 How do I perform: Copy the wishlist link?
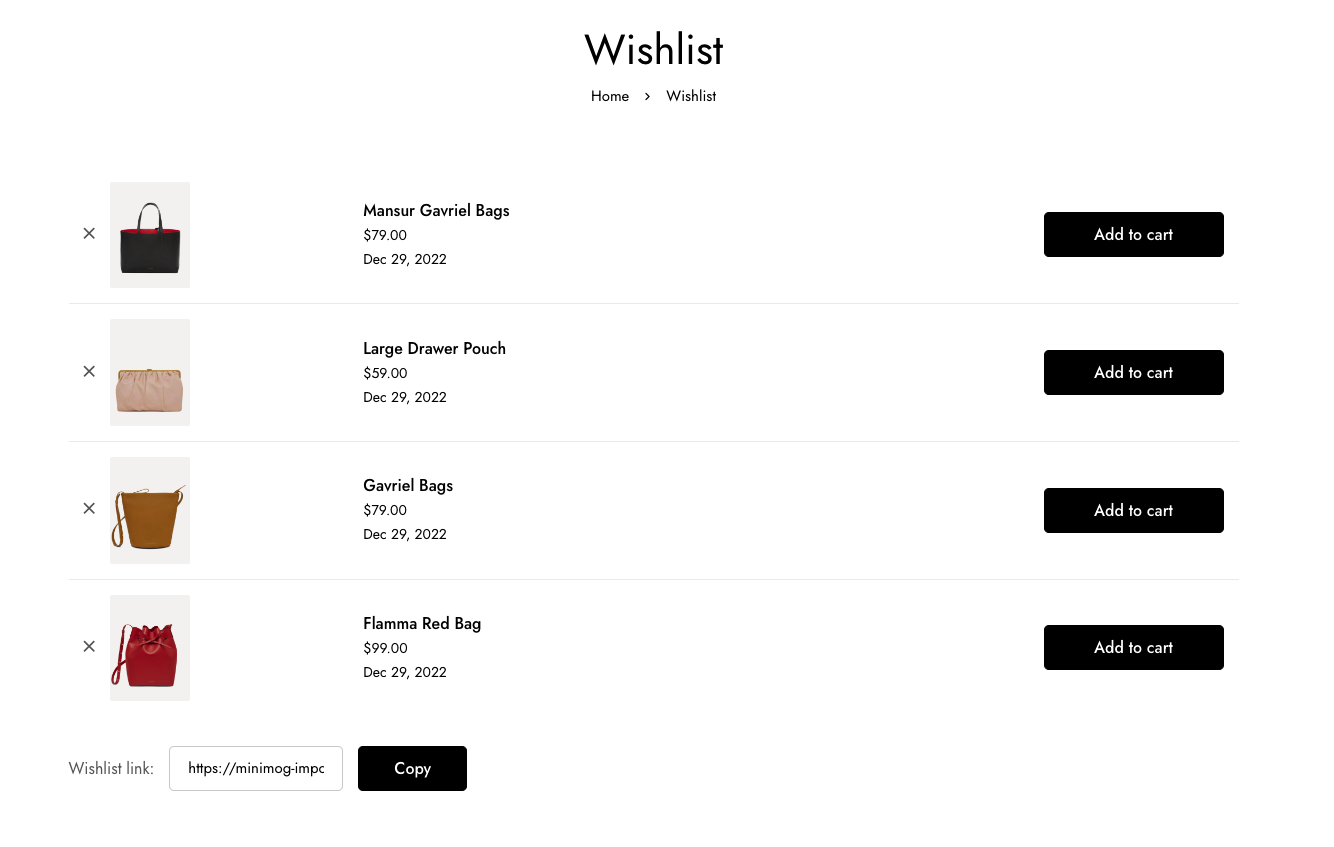[x=412, y=768]
